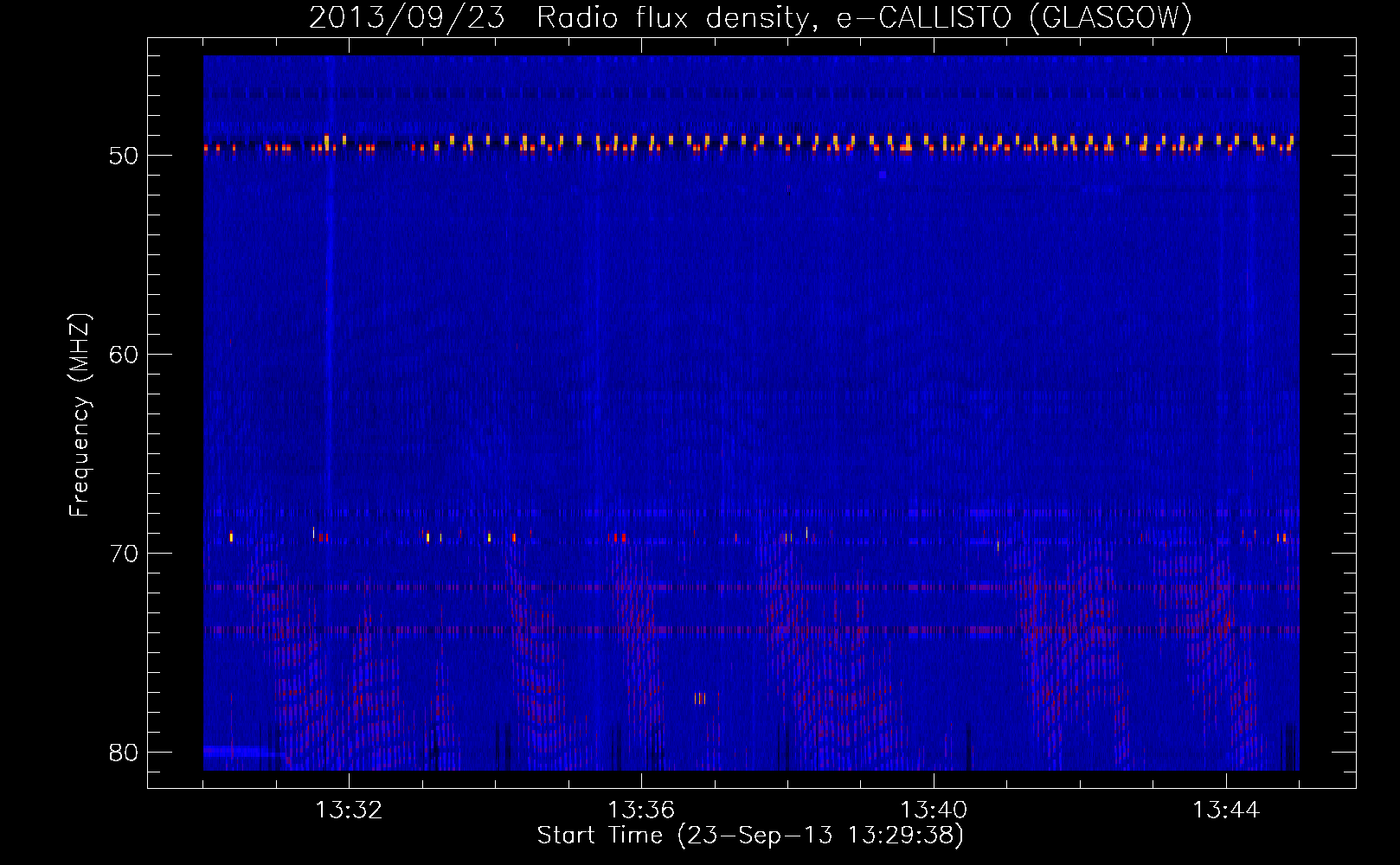Click the 60 frequency tick label
This screenshot has width=1400, height=865.
[124, 355]
